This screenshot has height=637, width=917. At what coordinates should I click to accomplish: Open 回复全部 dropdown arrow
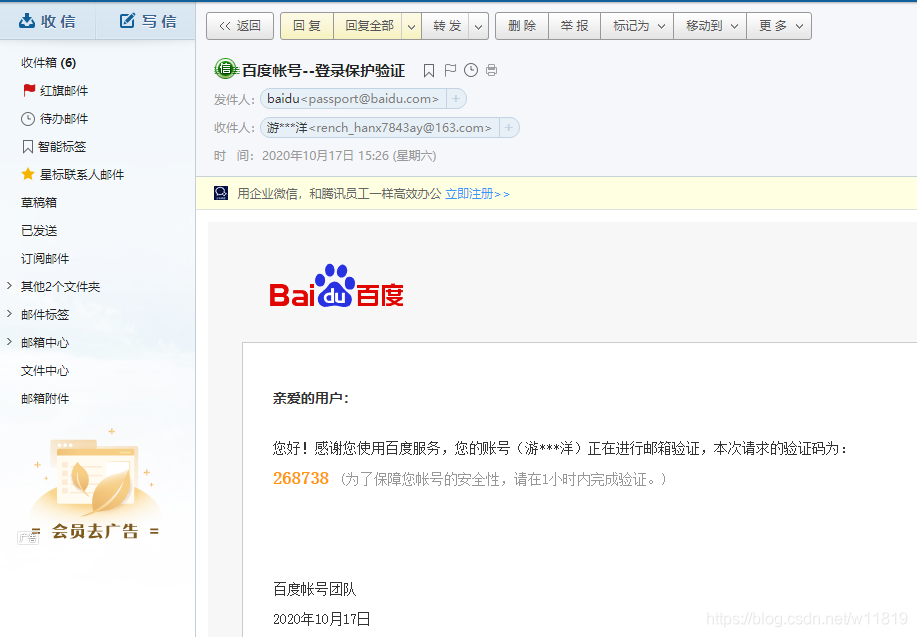(411, 26)
